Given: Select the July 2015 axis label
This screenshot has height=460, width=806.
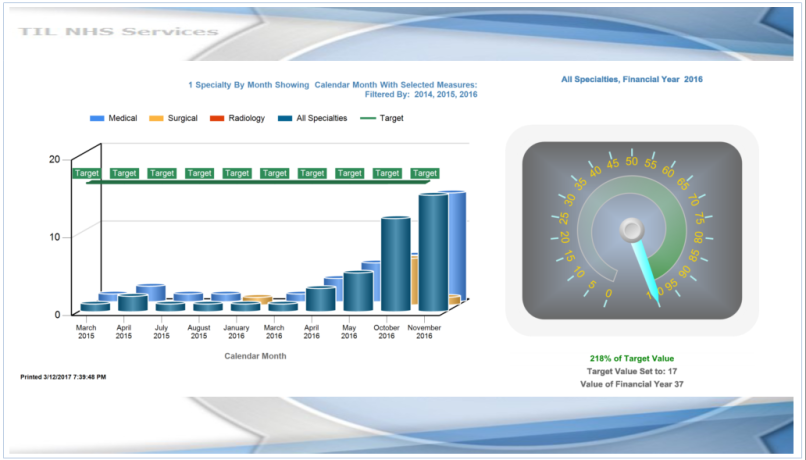Looking at the screenshot, I should point(162,331).
